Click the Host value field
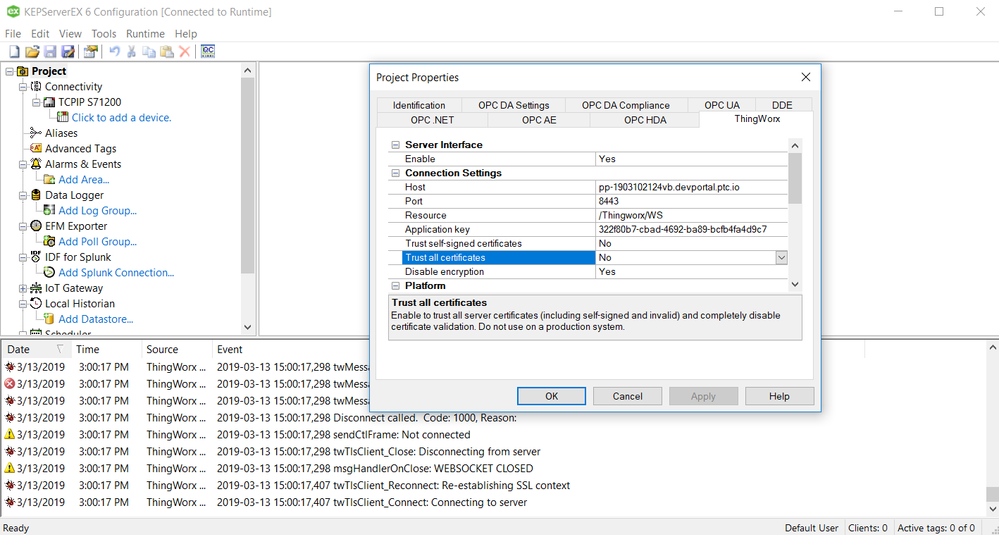 tap(690, 187)
